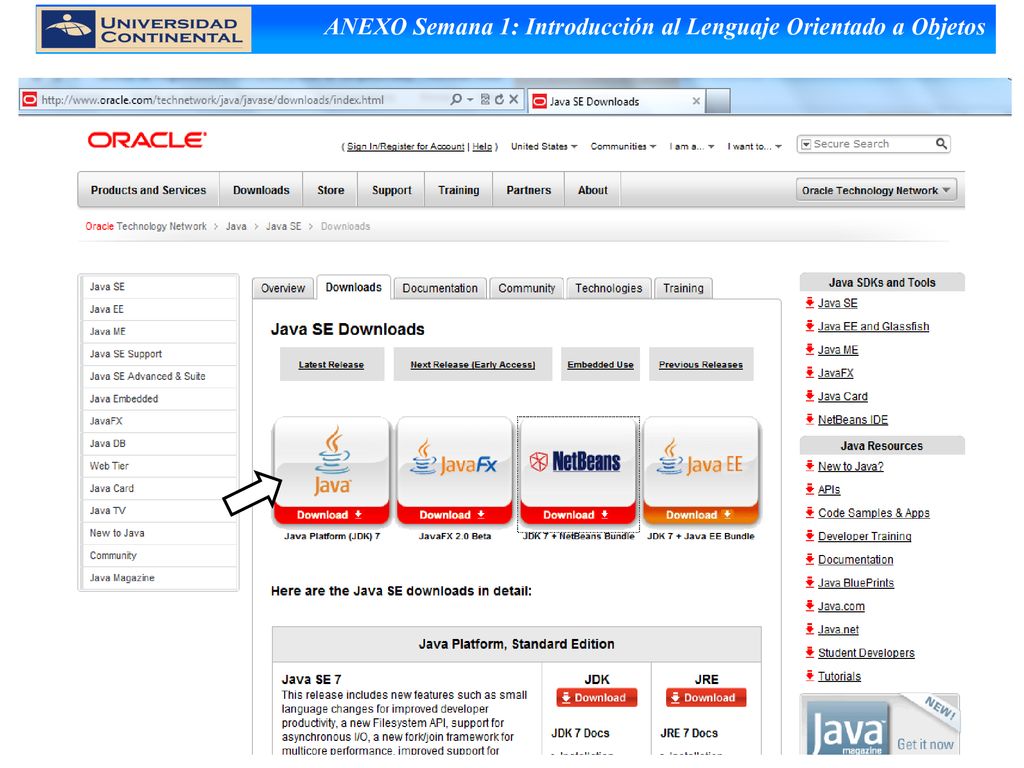
Task: Expand the 'I am a...' dropdown
Action: point(692,146)
